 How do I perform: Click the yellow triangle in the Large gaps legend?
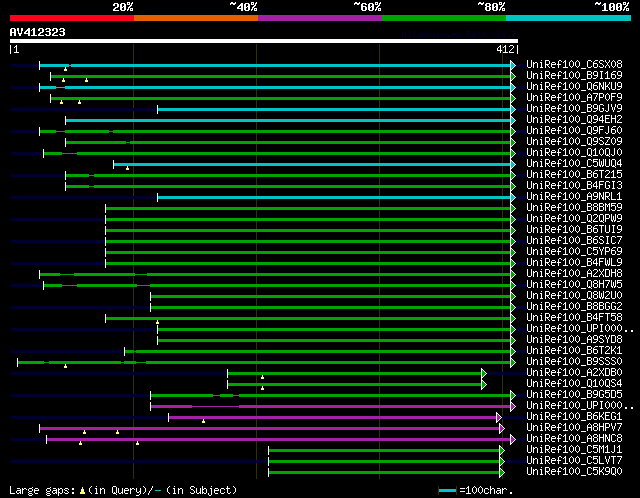click(x=82, y=490)
